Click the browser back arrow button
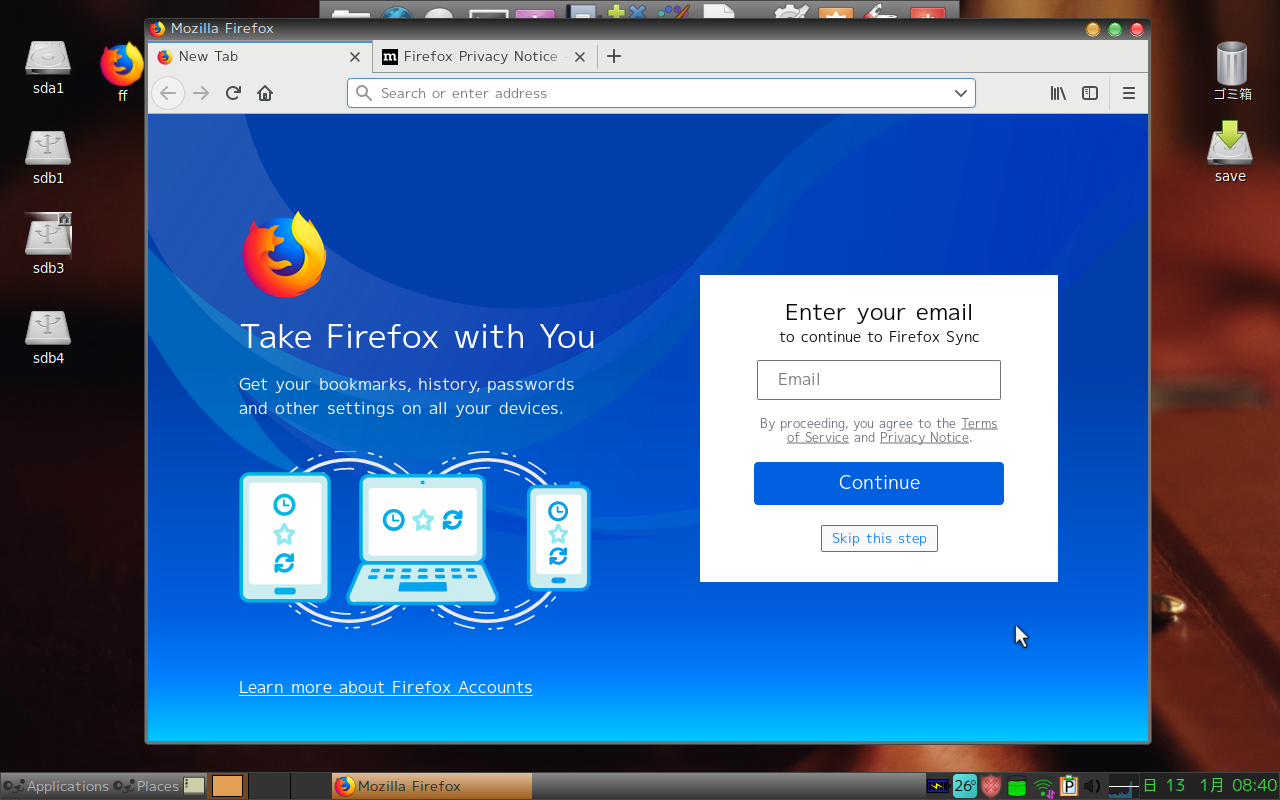 pyautogui.click(x=168, y=93)
